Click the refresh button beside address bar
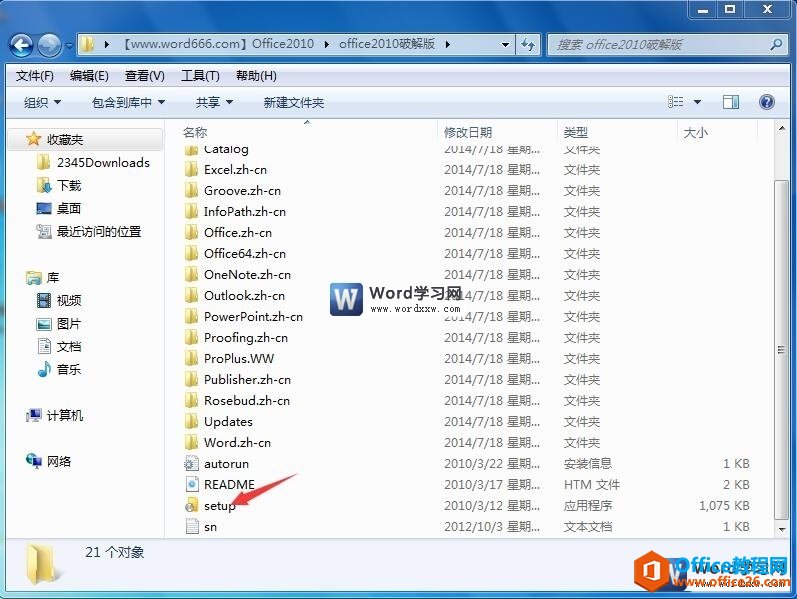The height and width of the screenshot is (599, 797). point(529,45)
